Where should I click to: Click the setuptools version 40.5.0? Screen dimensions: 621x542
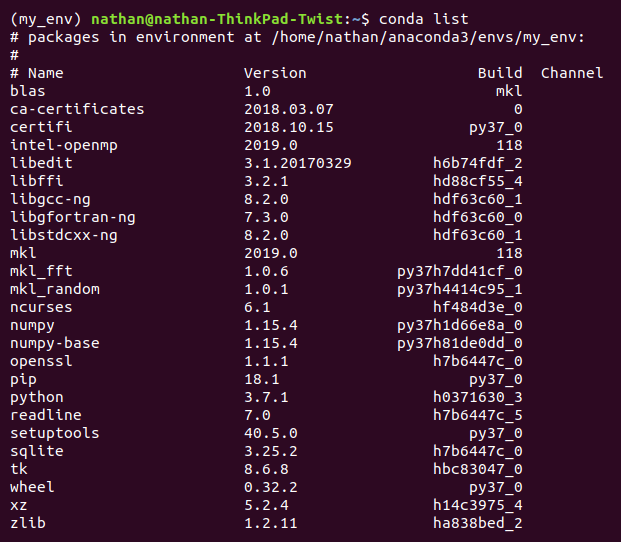tap(270, 433)
